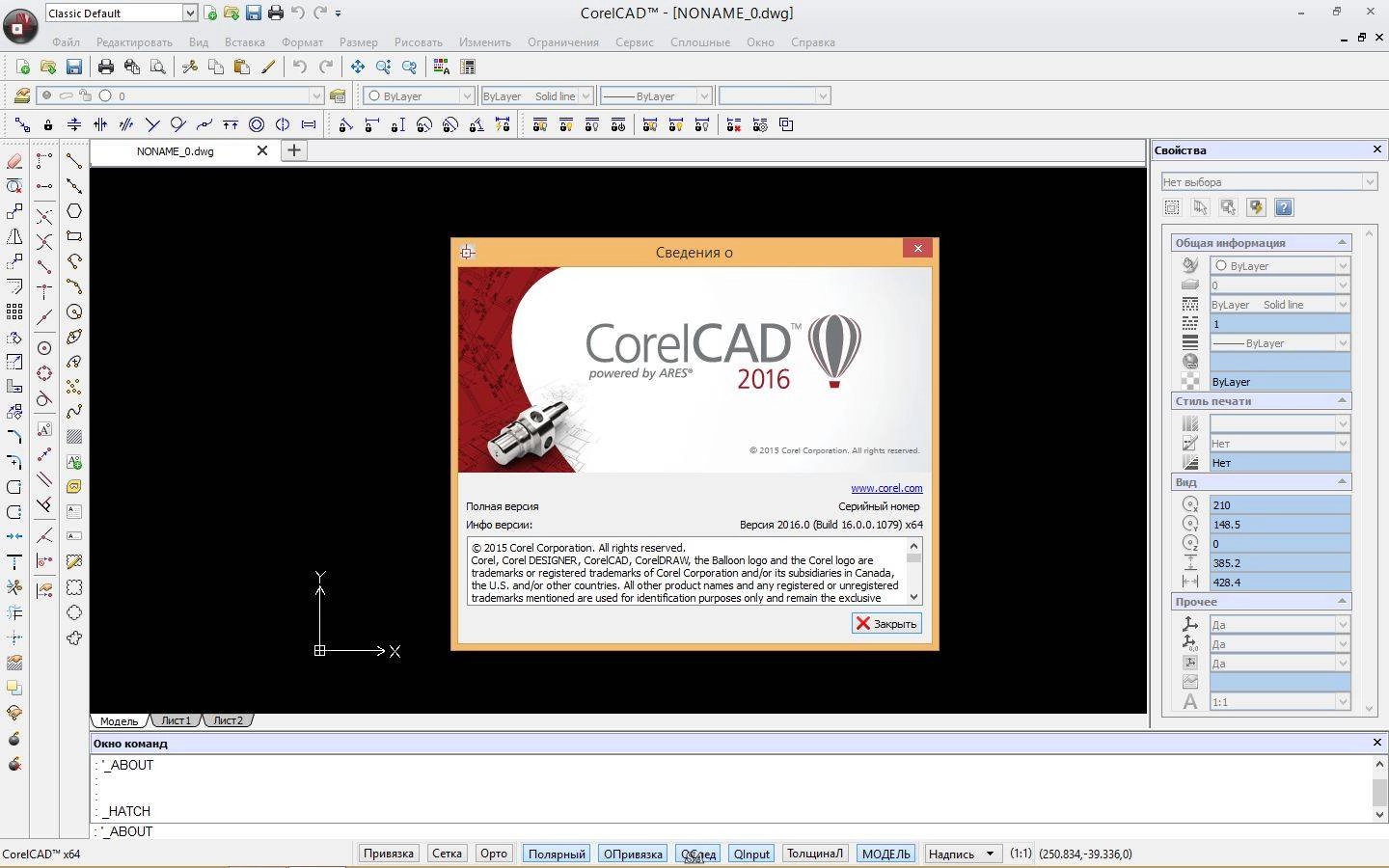
Task: Open the Нет выбора selection dropdown
Action: click(1268, 181)
